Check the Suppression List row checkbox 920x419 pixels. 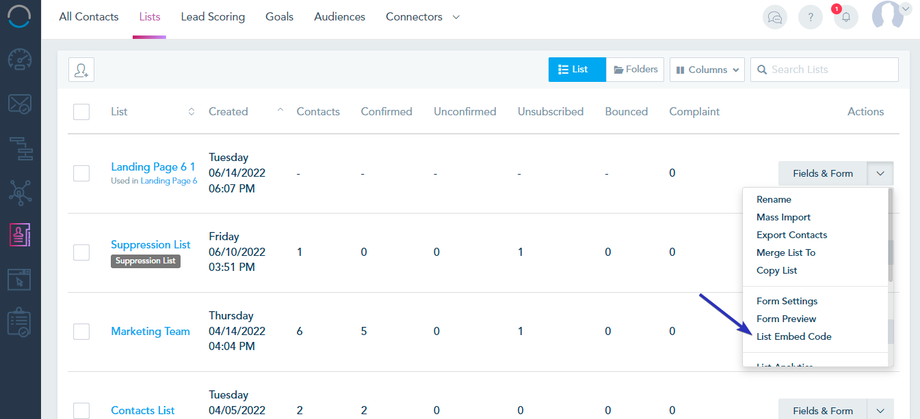coord(81,252)
